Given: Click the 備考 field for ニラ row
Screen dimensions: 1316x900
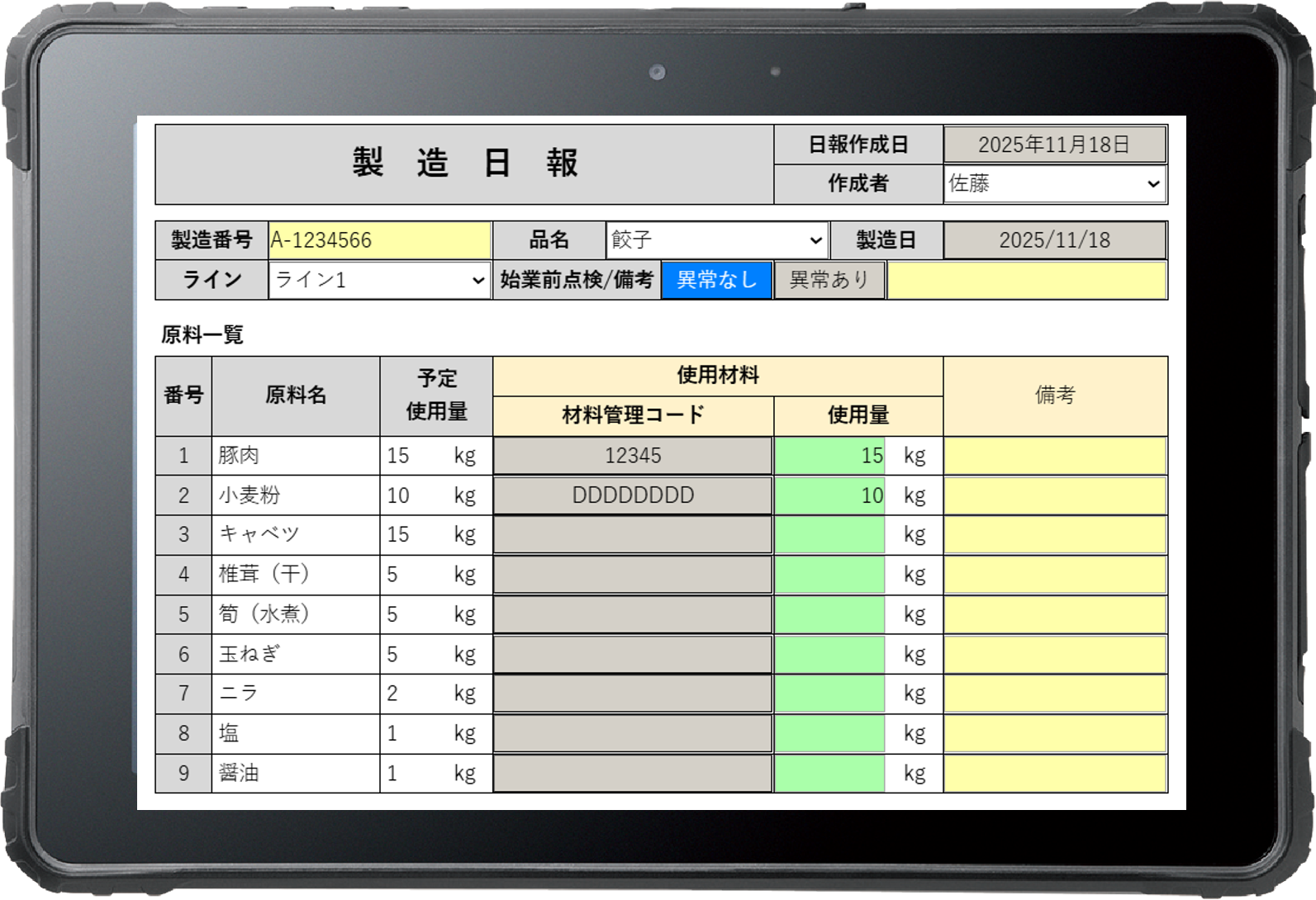Looking at the screenshot, I should coord(1054,694).
